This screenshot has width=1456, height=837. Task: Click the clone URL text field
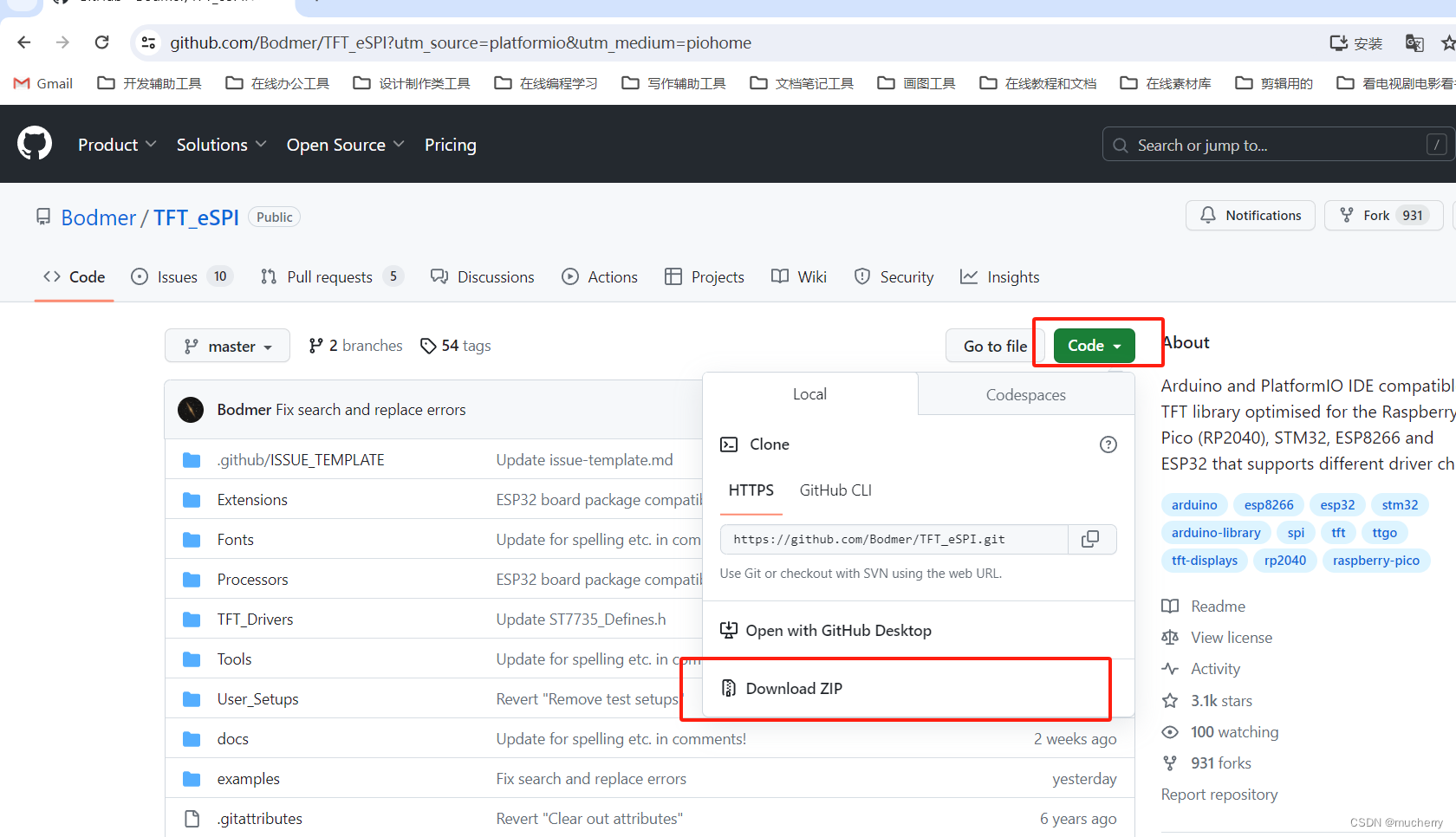(894, 539)
